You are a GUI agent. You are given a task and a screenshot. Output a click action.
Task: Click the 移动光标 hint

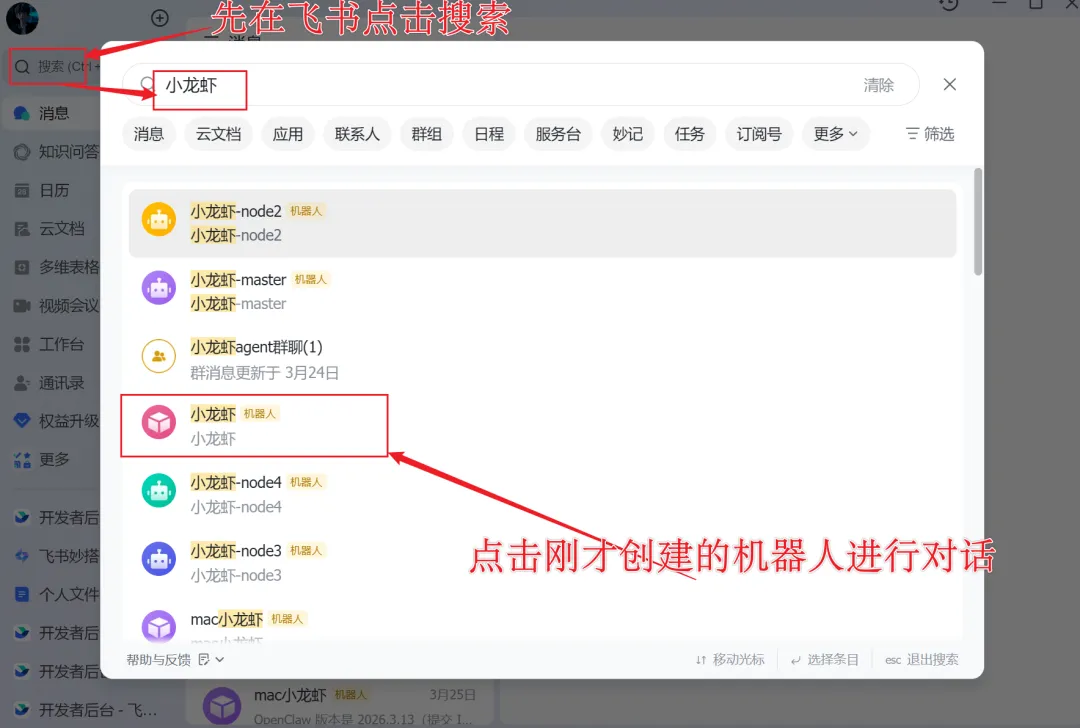(x=730, y=660)
